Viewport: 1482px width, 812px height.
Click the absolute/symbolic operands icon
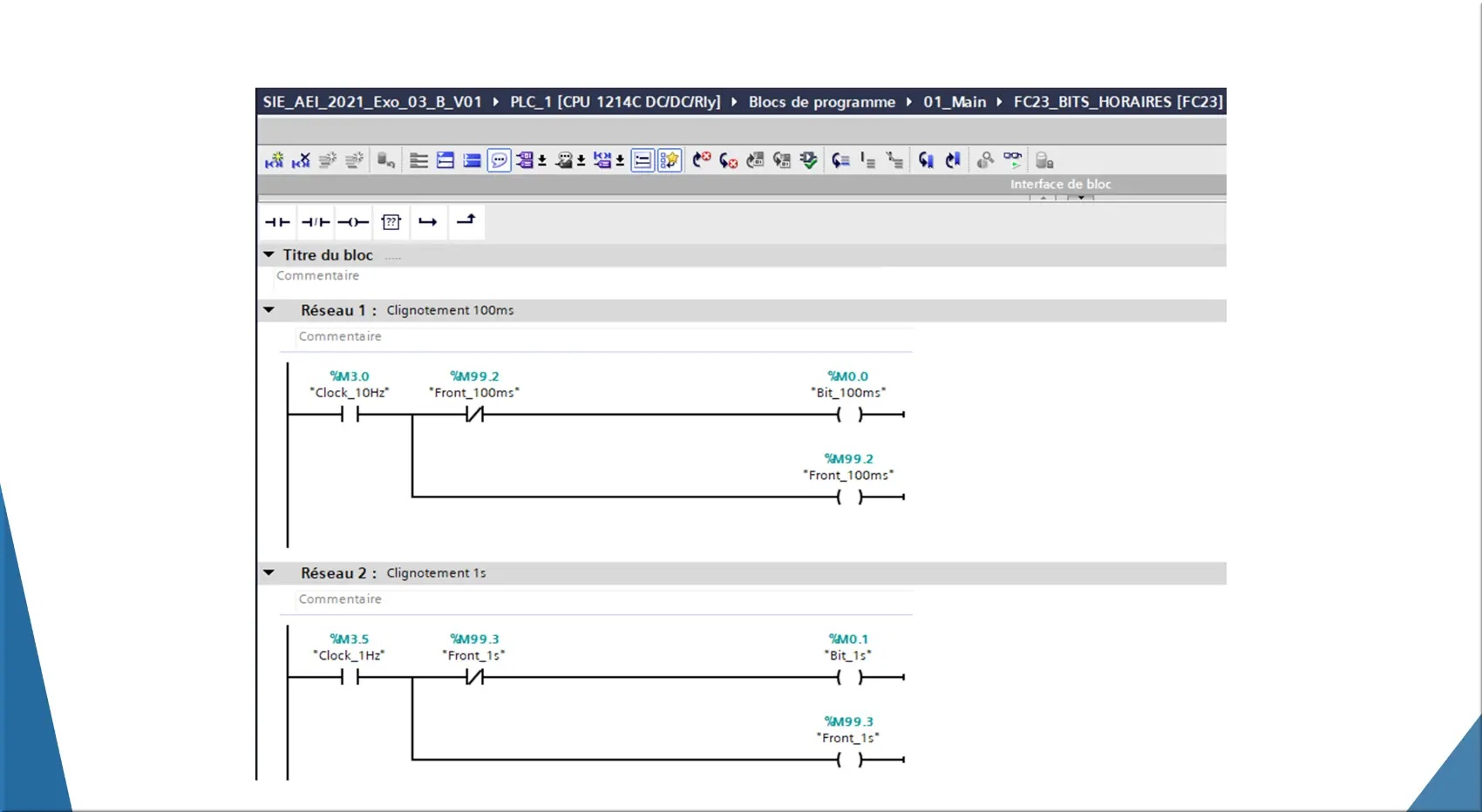pos(525,160)
